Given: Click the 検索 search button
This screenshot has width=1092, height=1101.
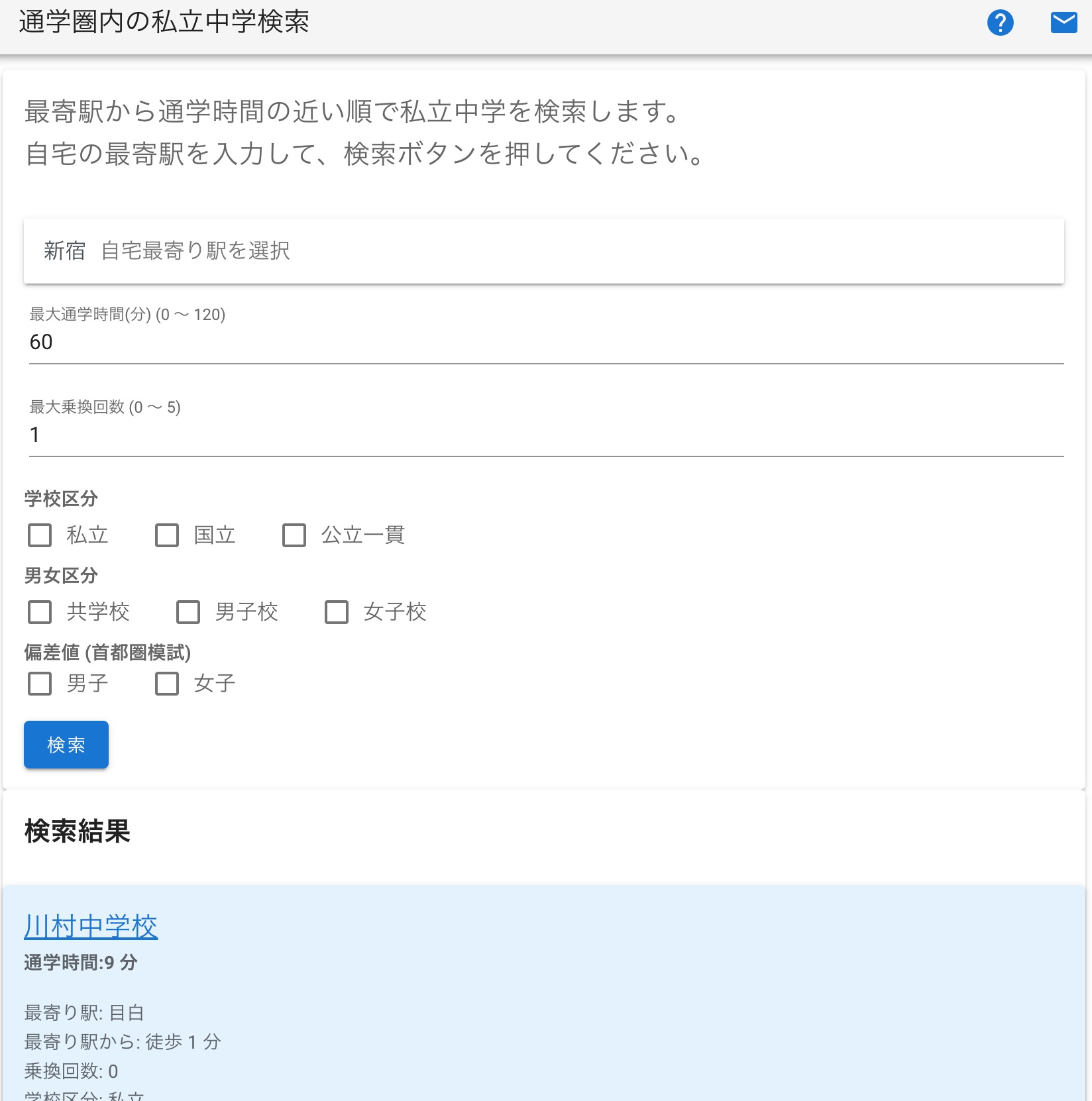Looking at the screenshot, I should [x=66, y=744].
